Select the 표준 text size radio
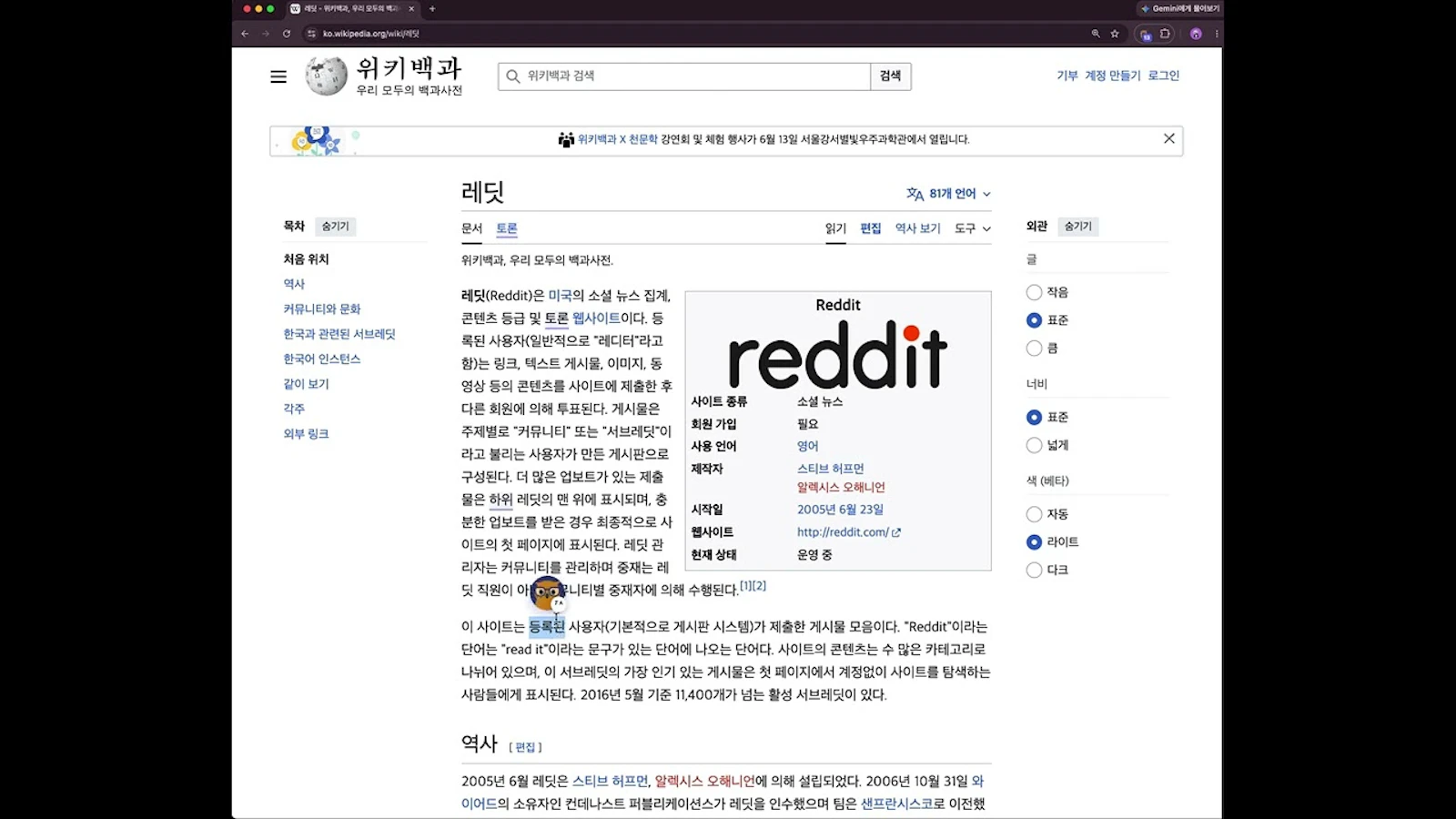Image resolution: width=1456 pixels, height=819 pixels. point(1034,320)
